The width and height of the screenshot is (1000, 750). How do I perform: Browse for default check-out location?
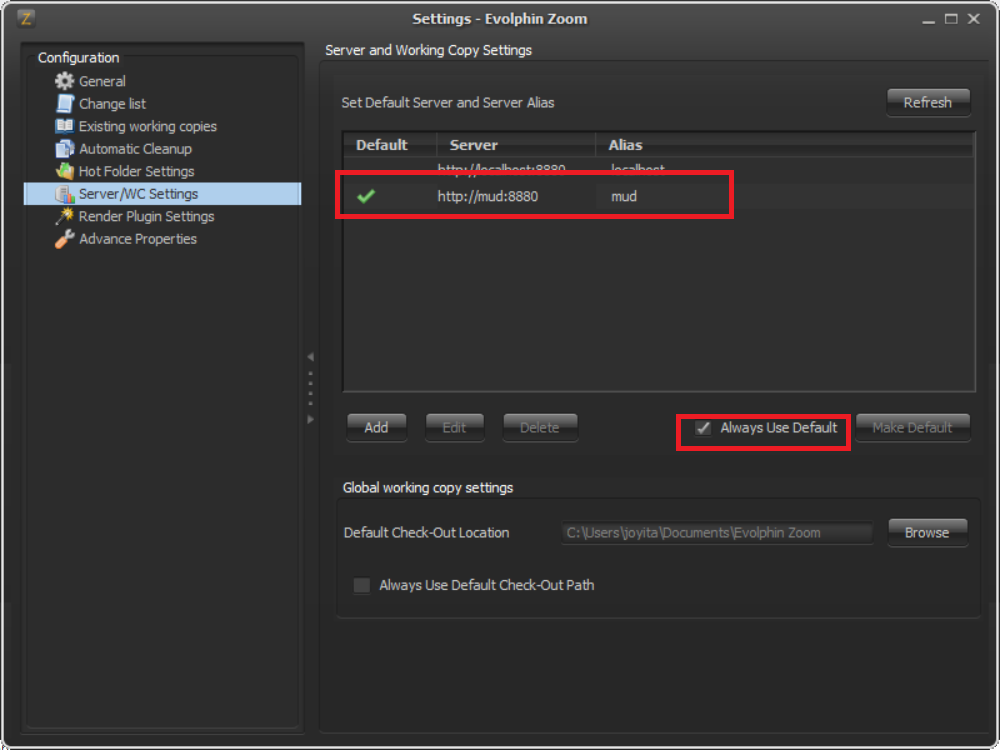tap(927, 533)
